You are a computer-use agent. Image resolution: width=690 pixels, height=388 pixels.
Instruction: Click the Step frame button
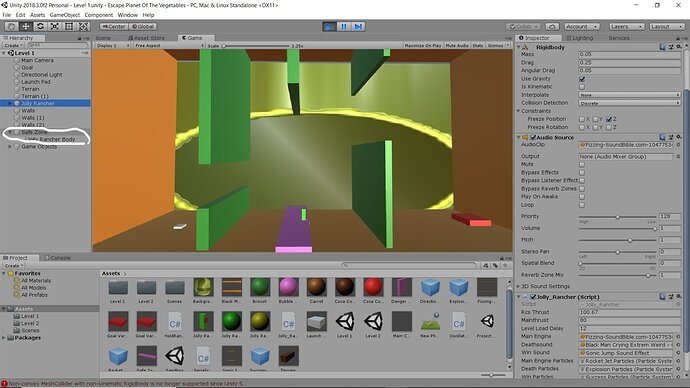pos(358,27)
